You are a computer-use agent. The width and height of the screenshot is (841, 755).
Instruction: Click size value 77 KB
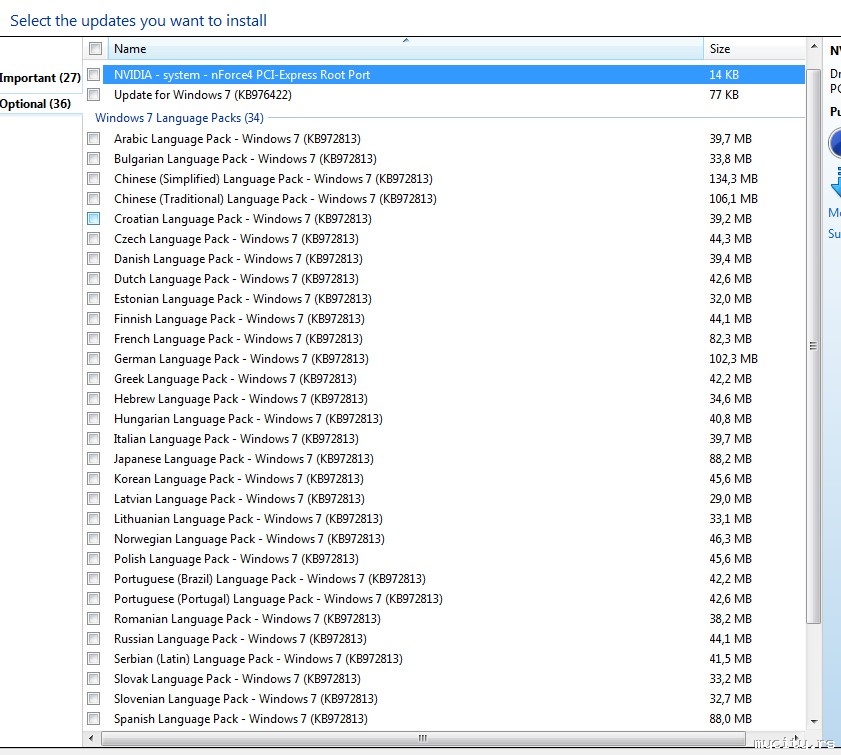pos(724,95)
